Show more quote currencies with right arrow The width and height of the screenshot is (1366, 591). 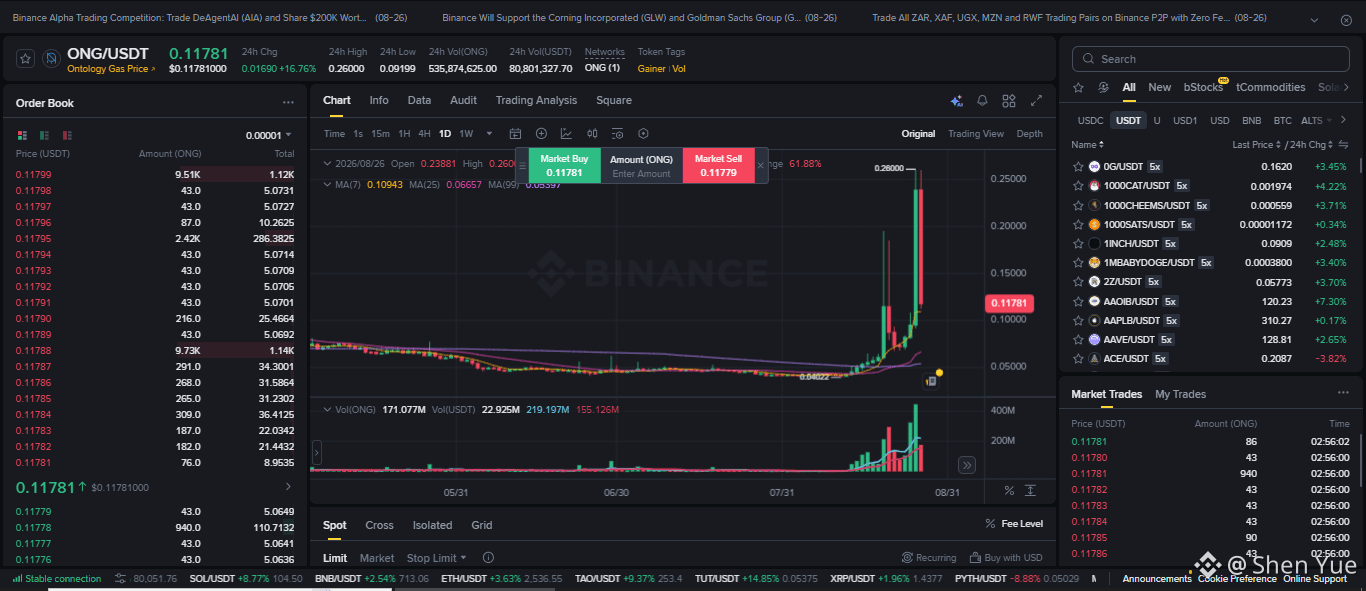coord(1343,120)
